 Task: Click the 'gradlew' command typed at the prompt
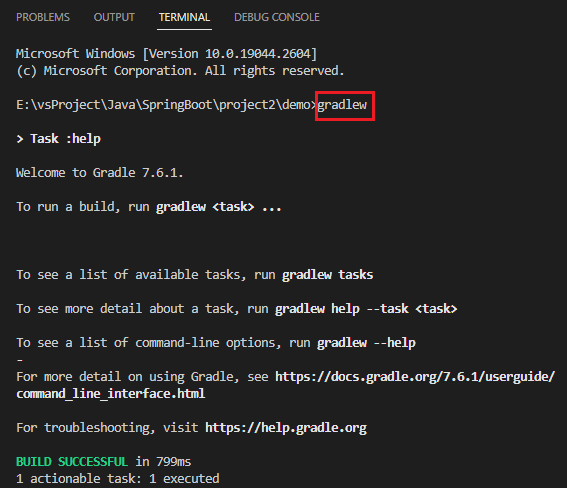click(342, 105)
